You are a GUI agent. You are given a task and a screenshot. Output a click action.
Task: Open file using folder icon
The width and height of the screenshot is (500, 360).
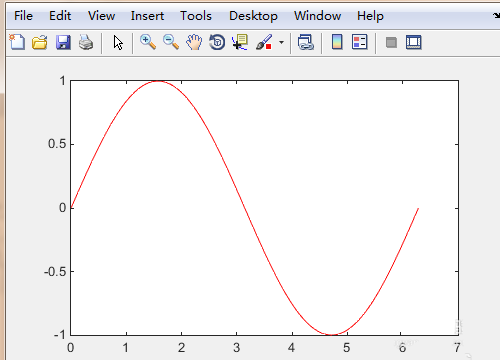point(40,43)
